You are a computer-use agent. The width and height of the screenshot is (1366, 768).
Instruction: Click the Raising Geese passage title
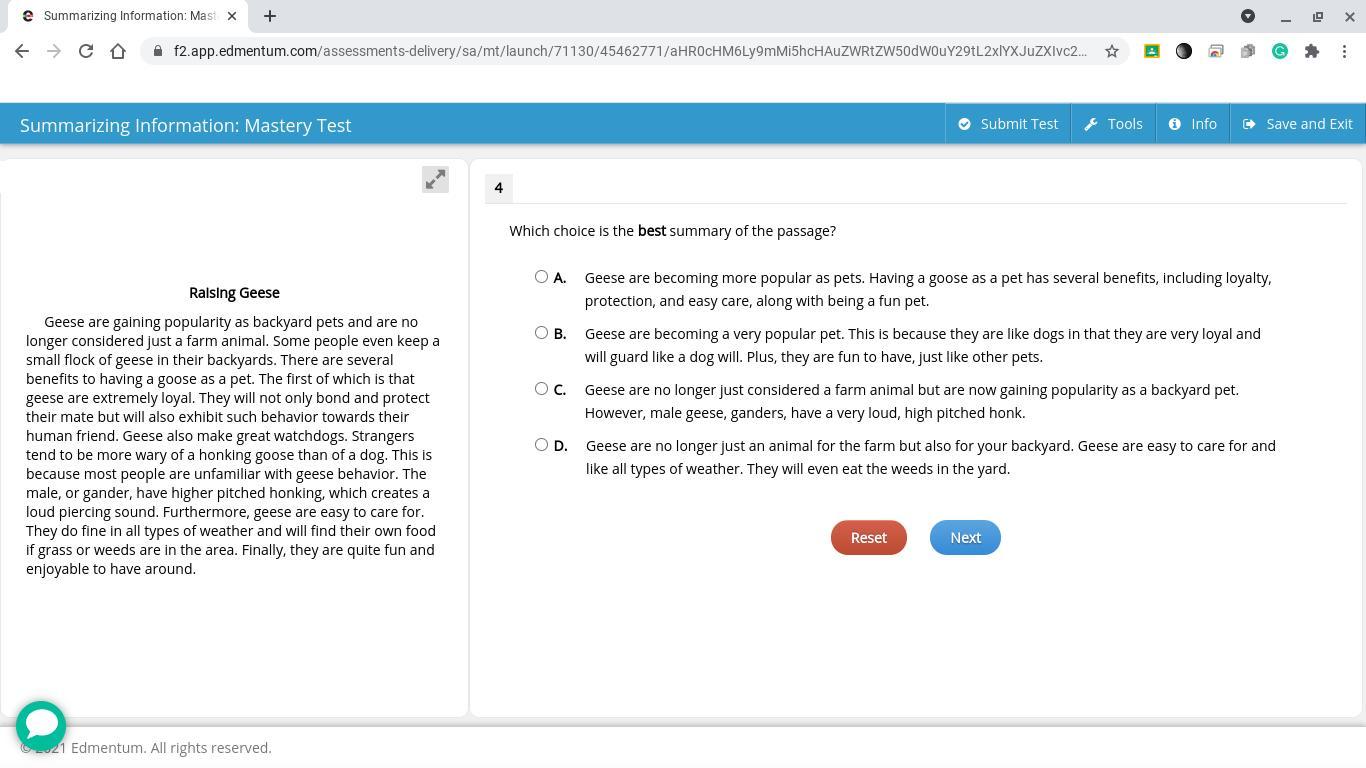234,293
